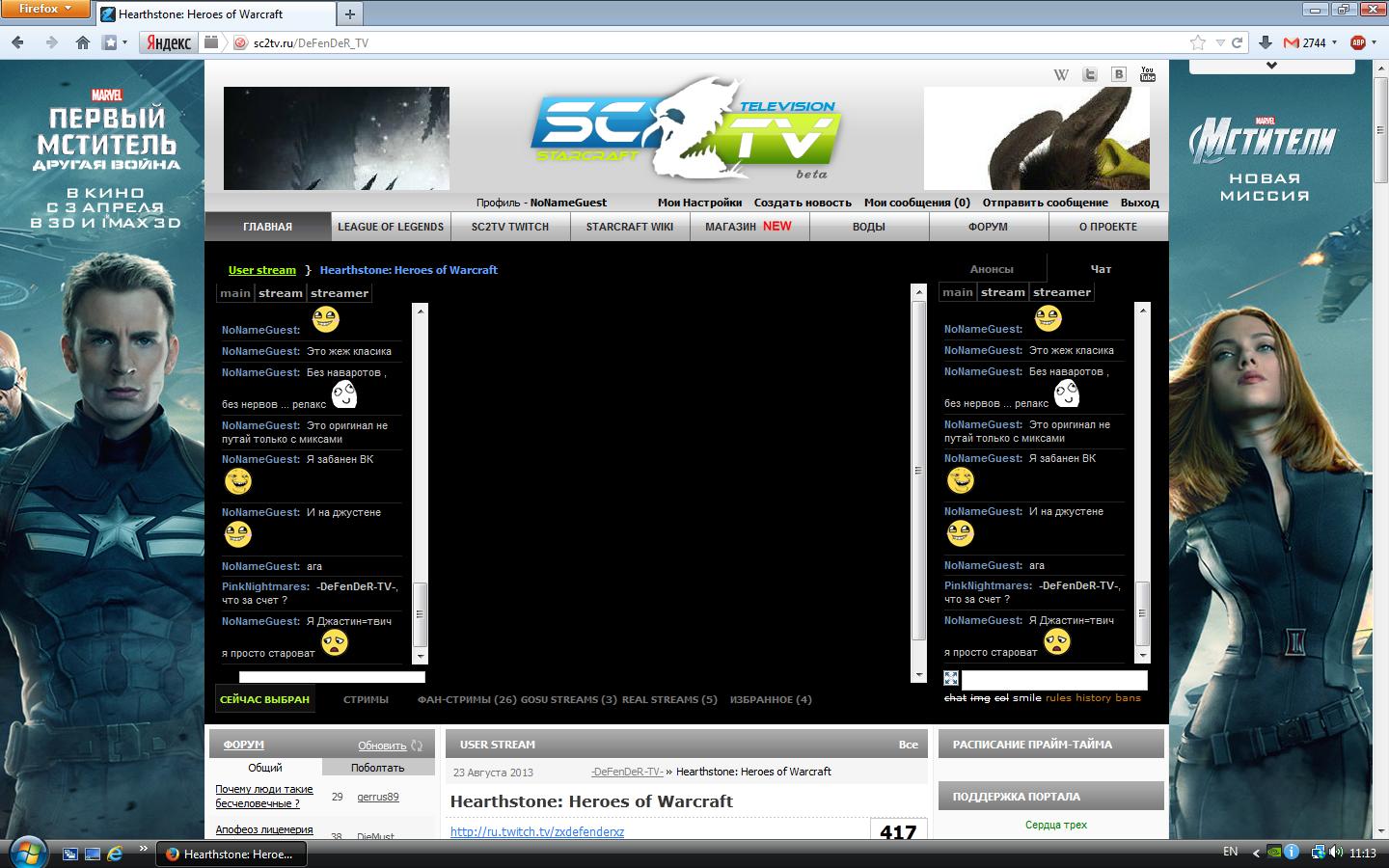Open the ФОРУМ menu item
Viewport: 1389px width, 868px height.
tap(988, 227)
